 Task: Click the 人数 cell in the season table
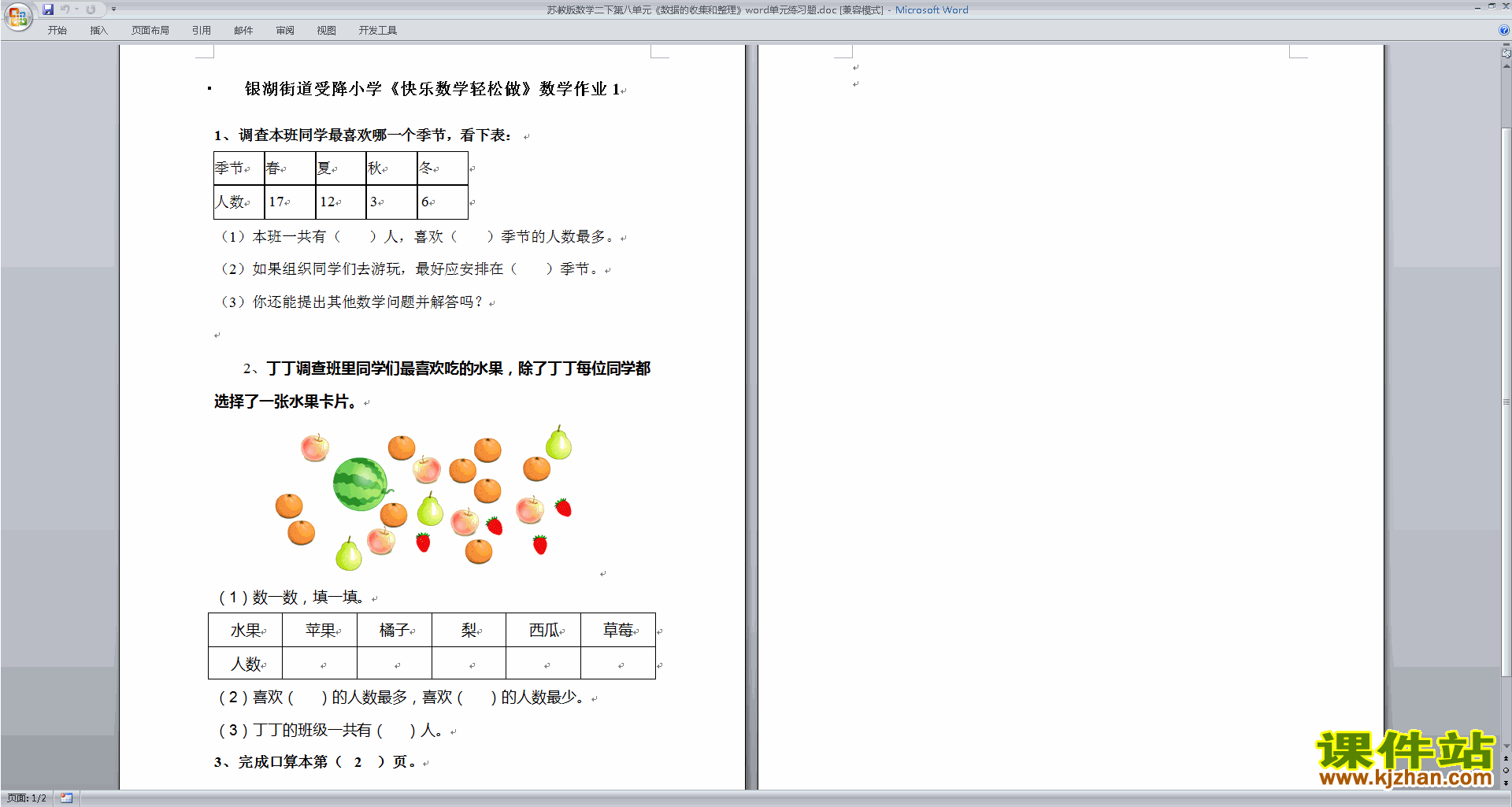click(x=239, y=202)
